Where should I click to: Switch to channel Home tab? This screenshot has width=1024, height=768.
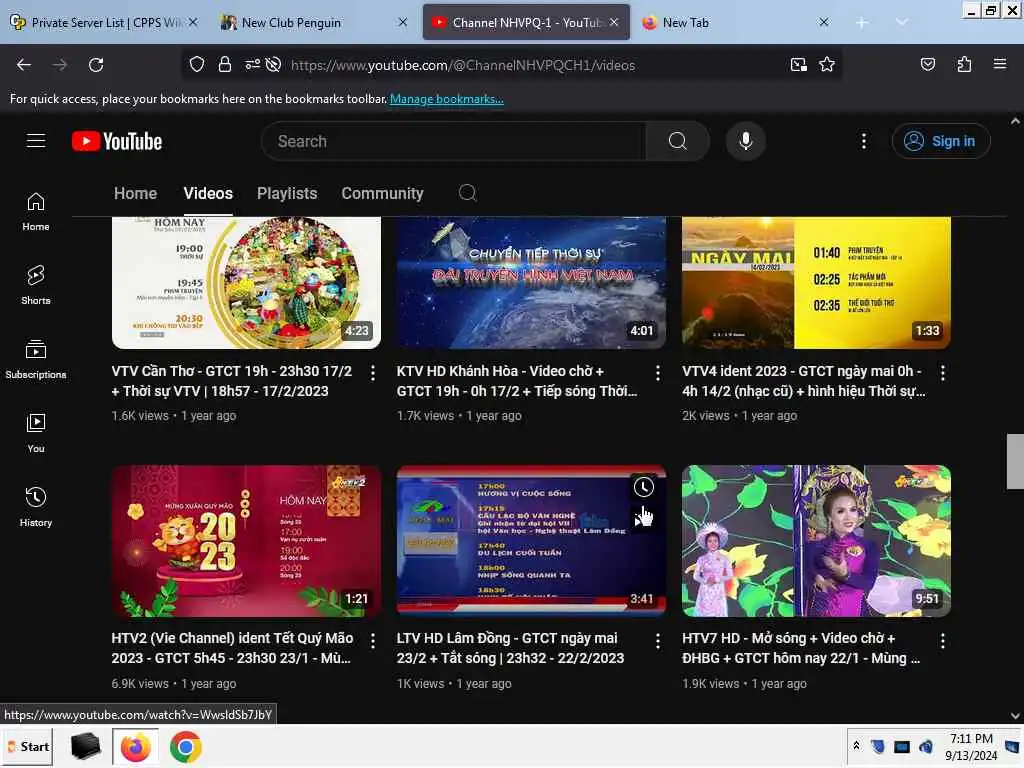pyautogui.click(x=135, y=193)
